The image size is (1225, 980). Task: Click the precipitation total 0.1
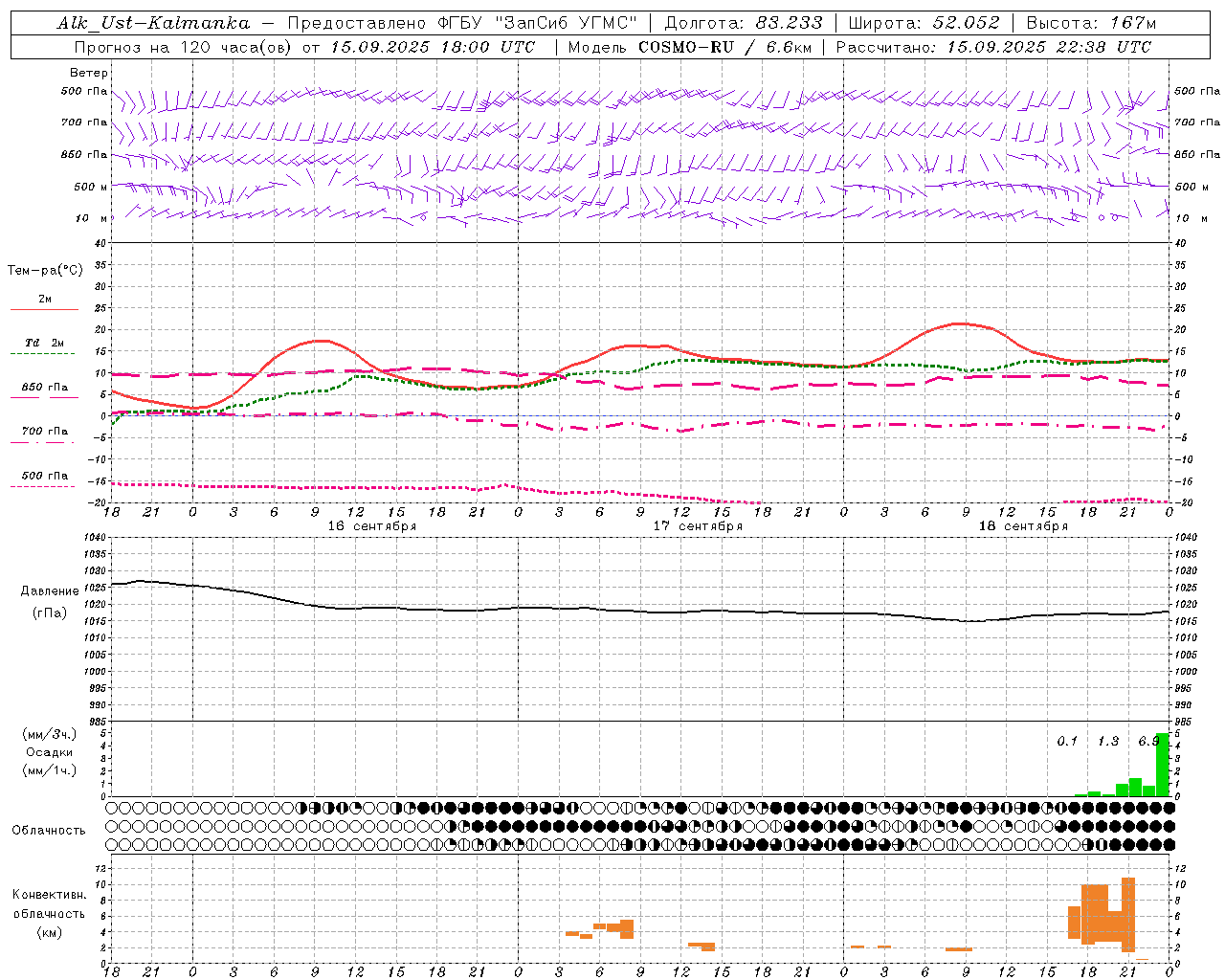[x=1067, y=741]
